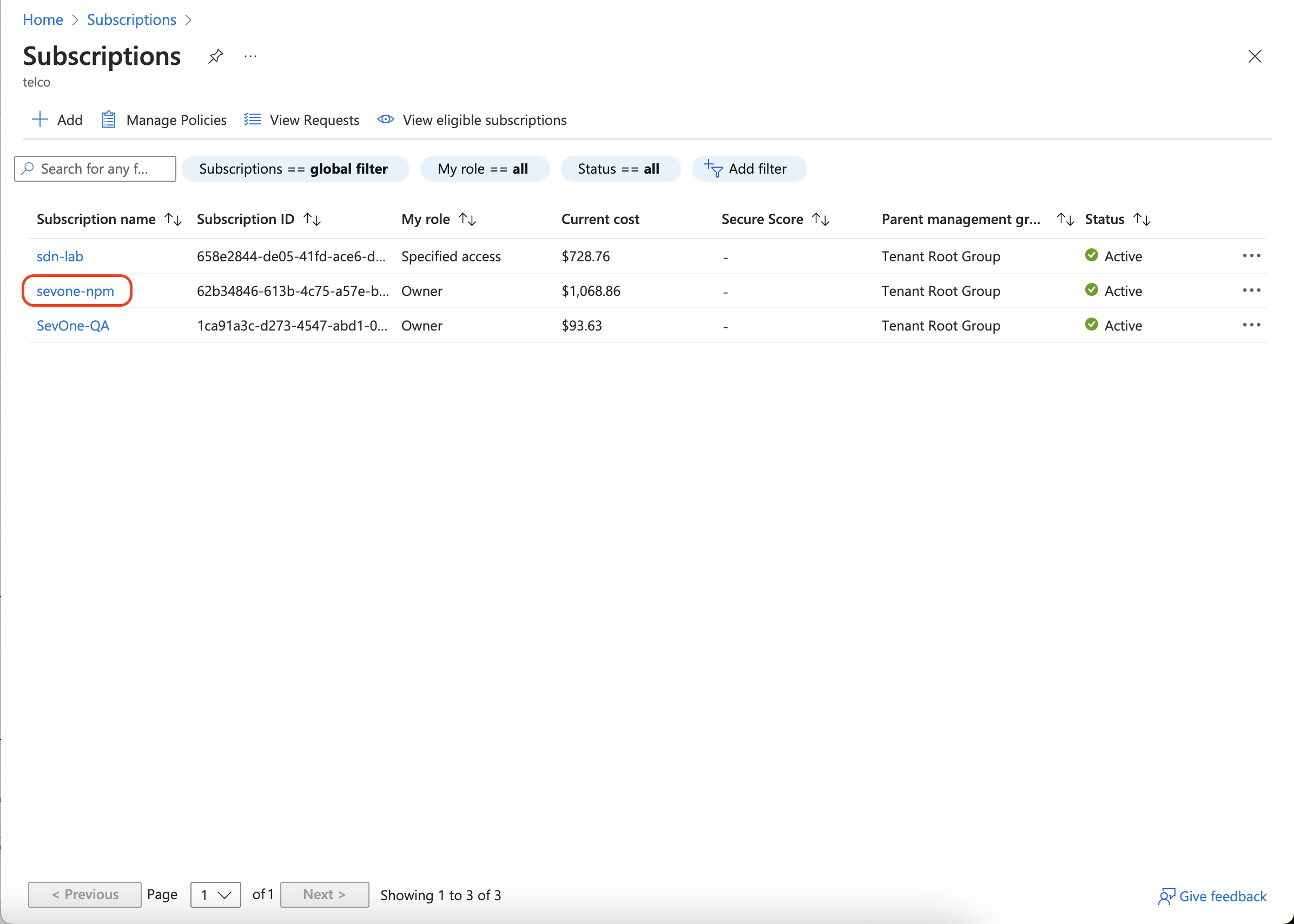Open the sevone-npm subscription
The image size is (1294, 924).
(x=75, y=291)
